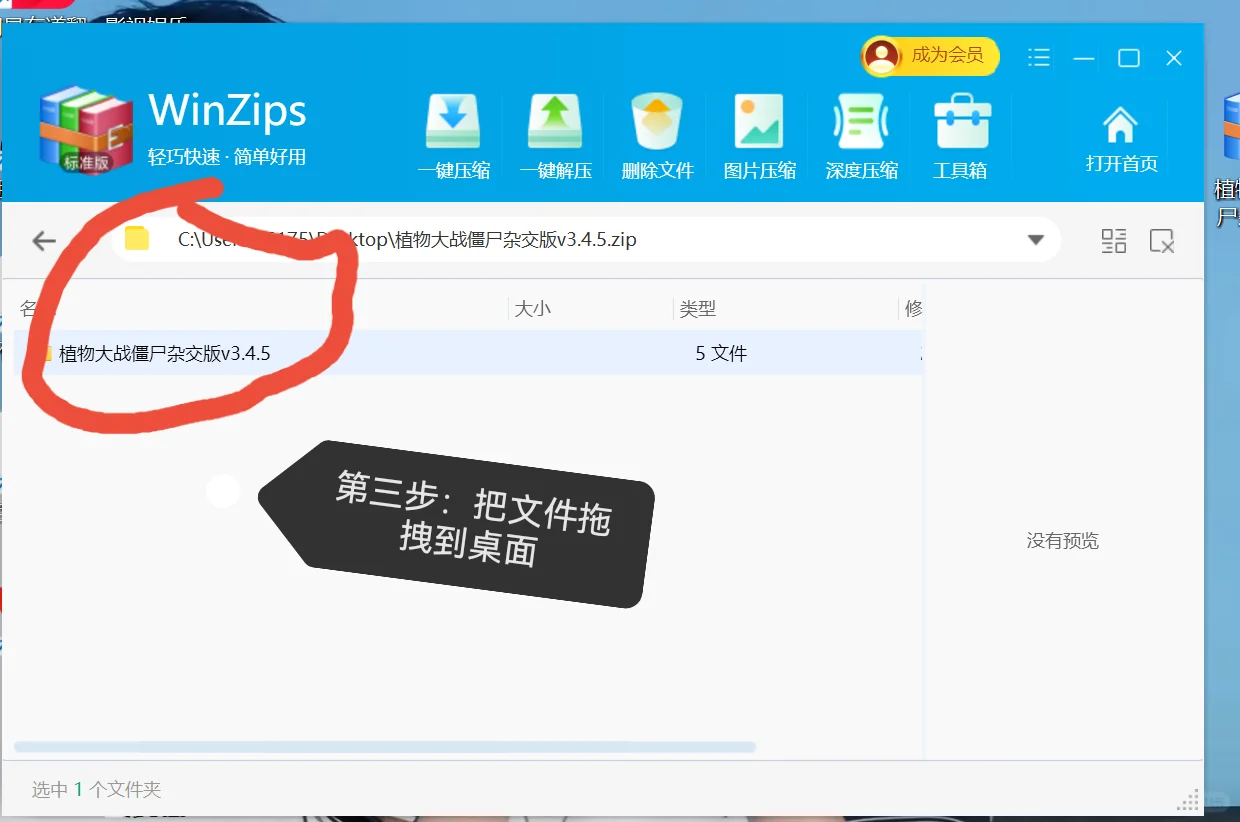This screenshot has height=822, width=1240.
Task: Sort files by the 类型 column header
Action: 699,308
